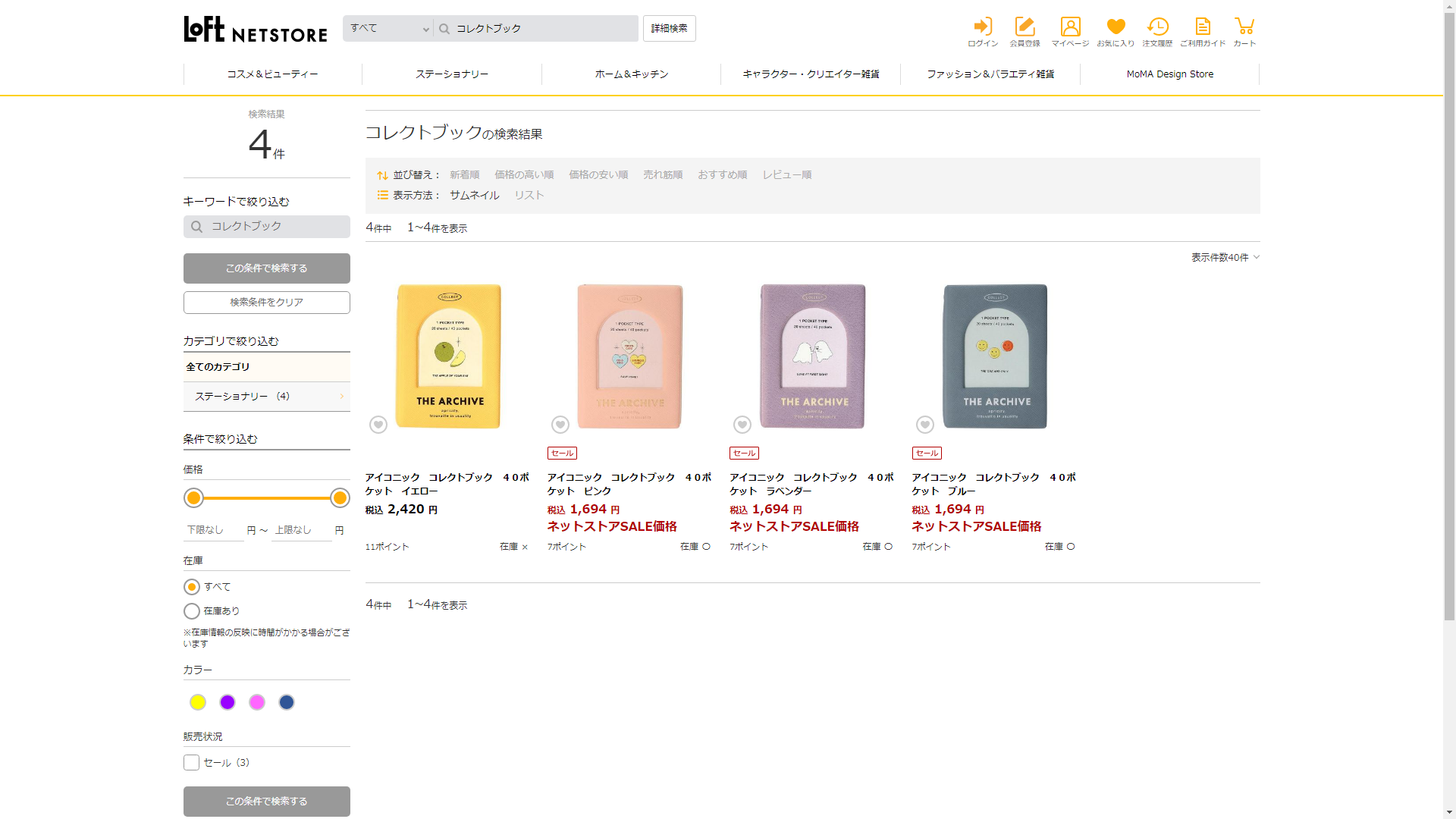Open the すべて search category dropdown
The width and height of the screenshot is (1456, 819).
[x=388, y=29]
